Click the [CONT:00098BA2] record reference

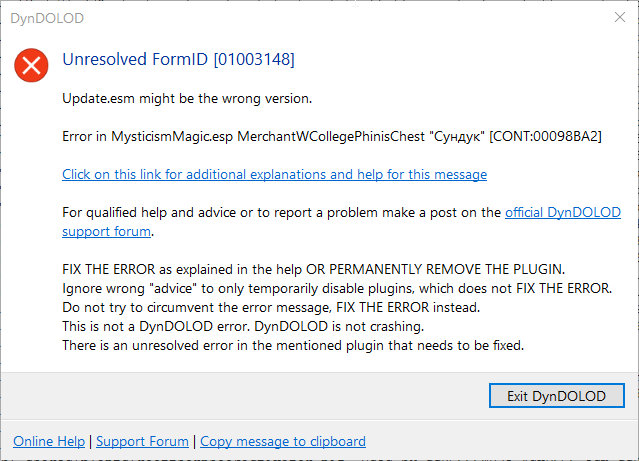(x=545, y=136)
